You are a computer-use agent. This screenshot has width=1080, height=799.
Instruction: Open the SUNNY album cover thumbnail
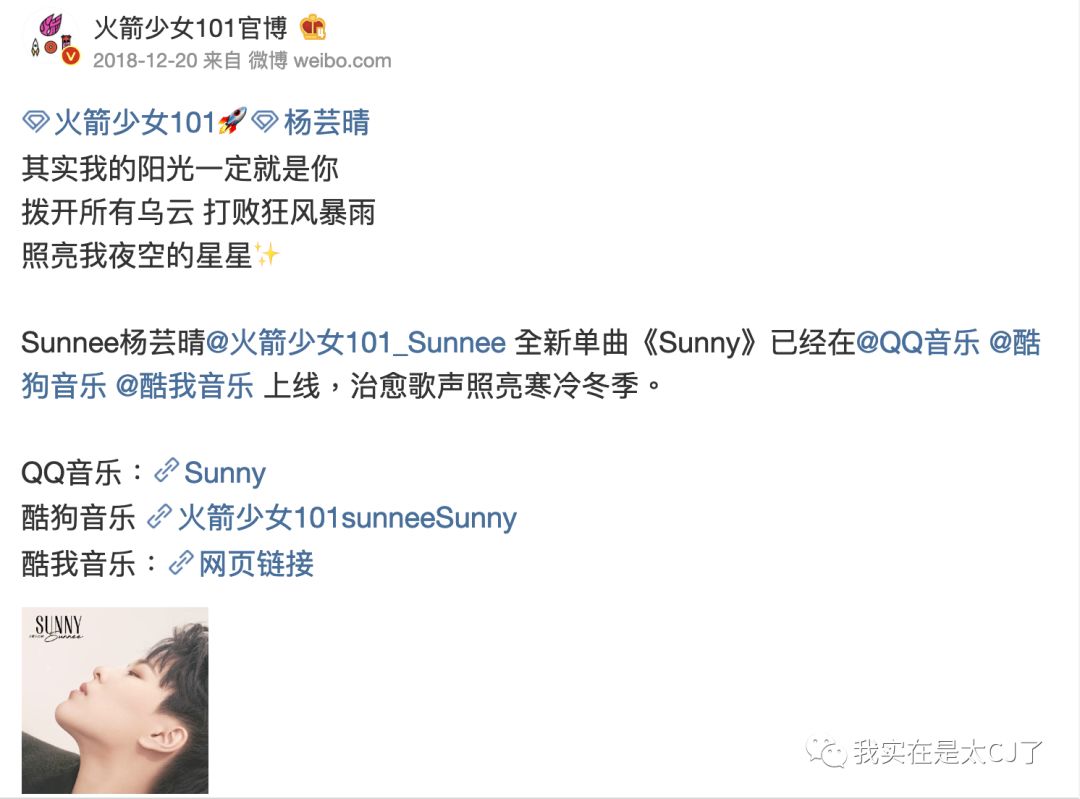[115, 700]
